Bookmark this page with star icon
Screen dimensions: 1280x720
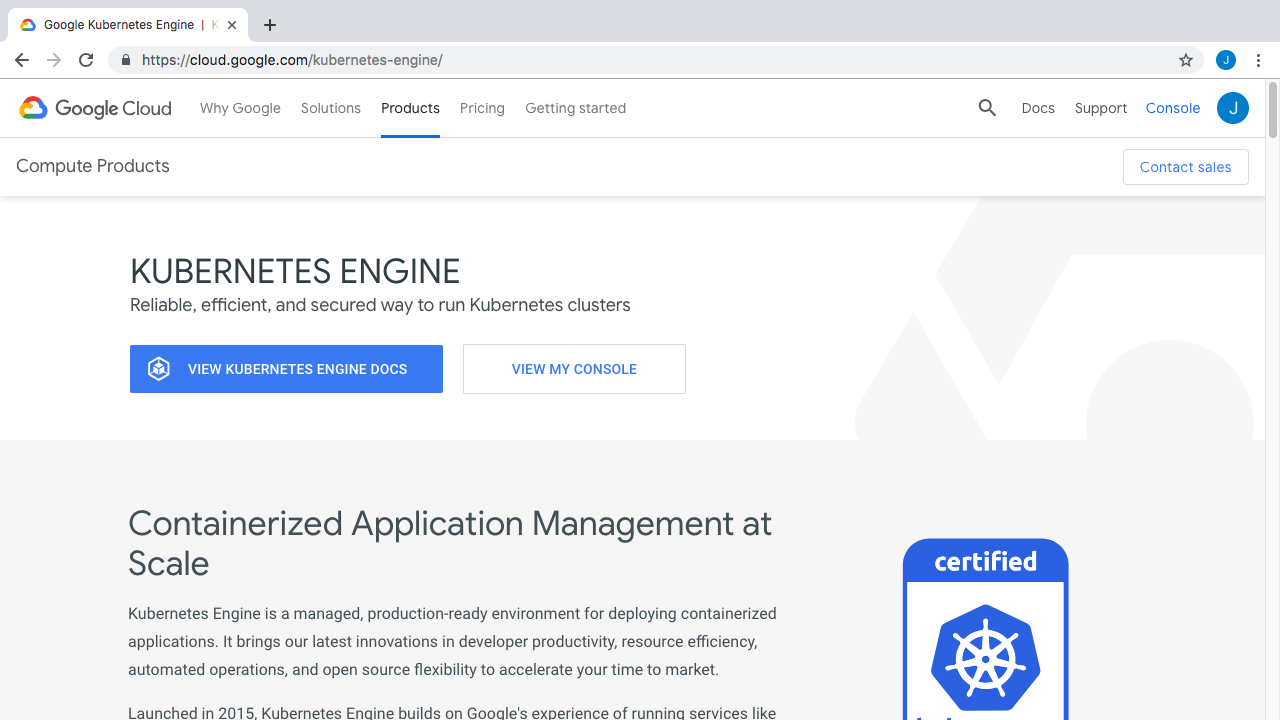click(1186, 60)
